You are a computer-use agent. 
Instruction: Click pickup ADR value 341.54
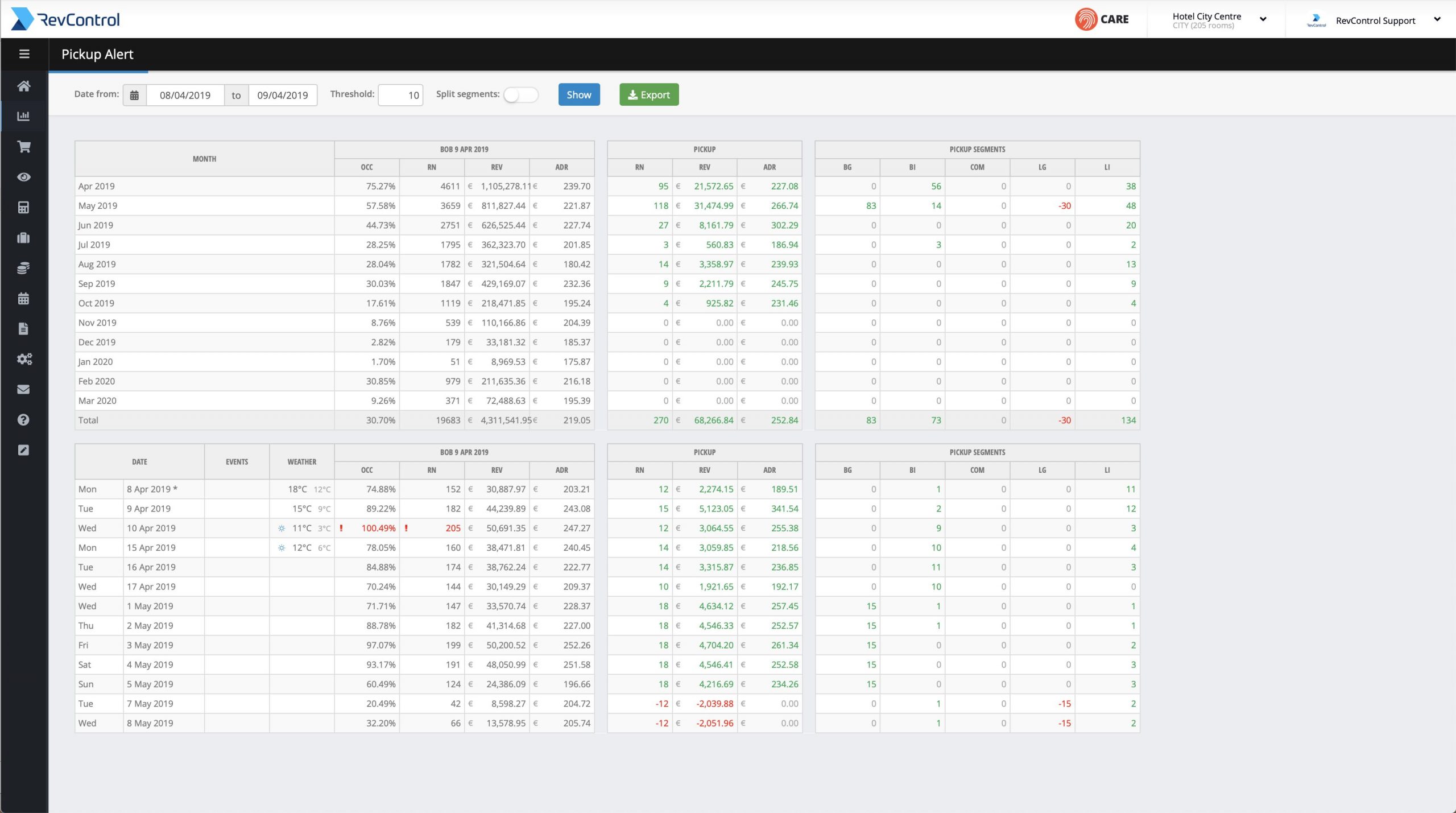pos(785,509)
